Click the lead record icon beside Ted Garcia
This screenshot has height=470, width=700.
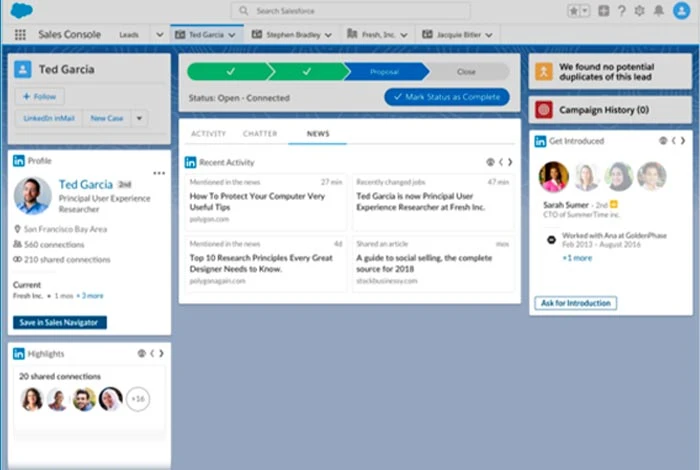(23, 69)
